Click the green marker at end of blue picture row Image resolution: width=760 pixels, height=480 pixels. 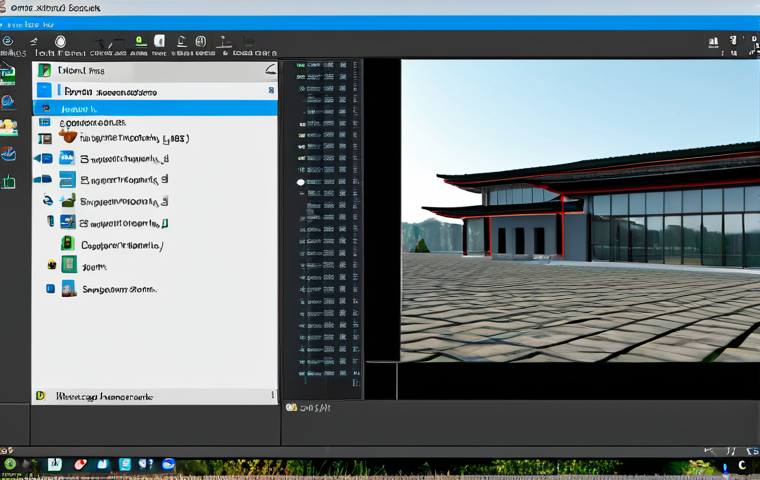tap(165, 223)
